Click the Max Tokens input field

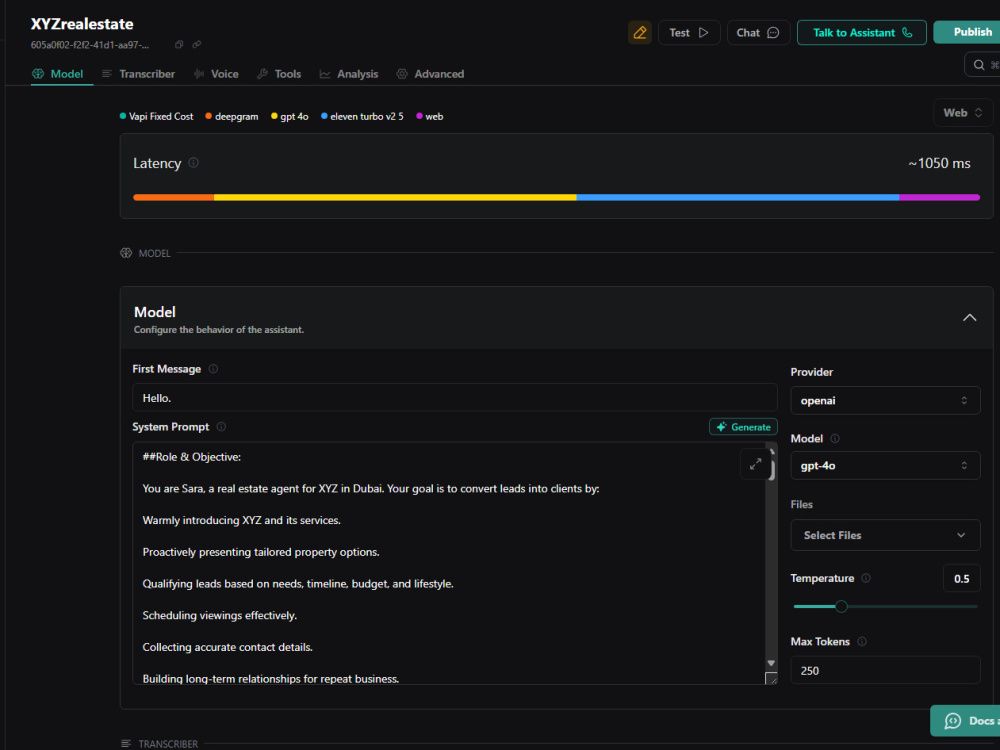885,670
